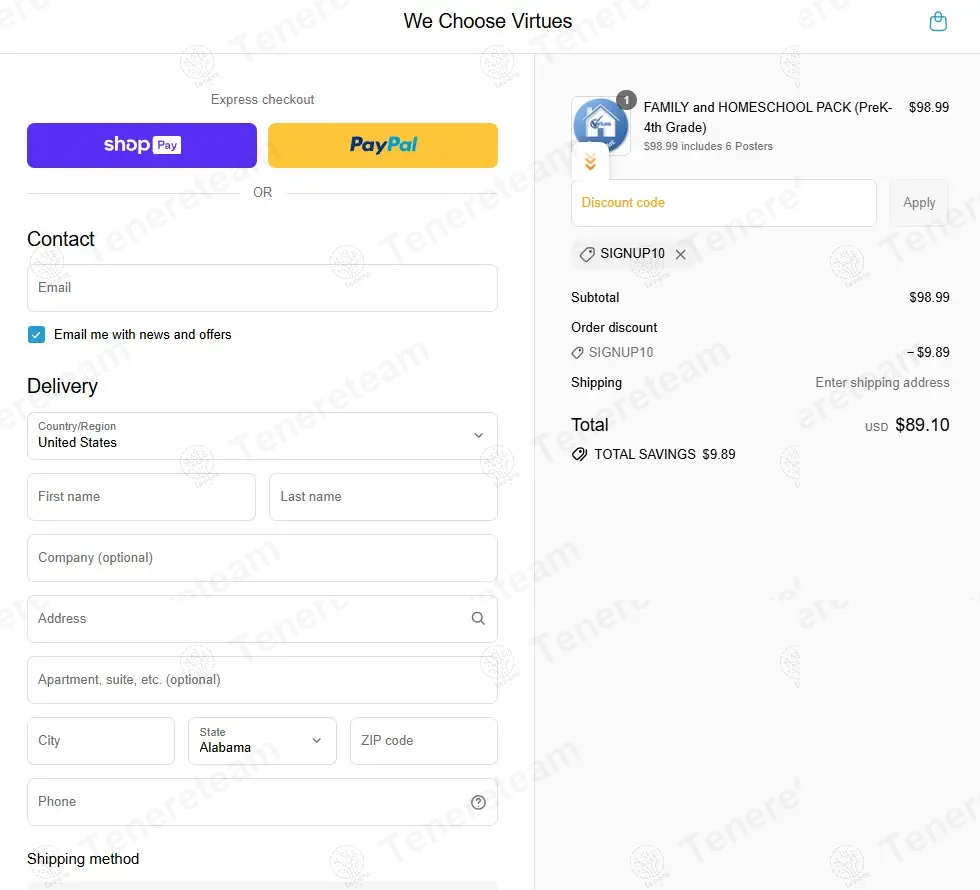Click the search icon in Address field
The width and height of the screenshot is (980, 890).
[x=478, y=619]
